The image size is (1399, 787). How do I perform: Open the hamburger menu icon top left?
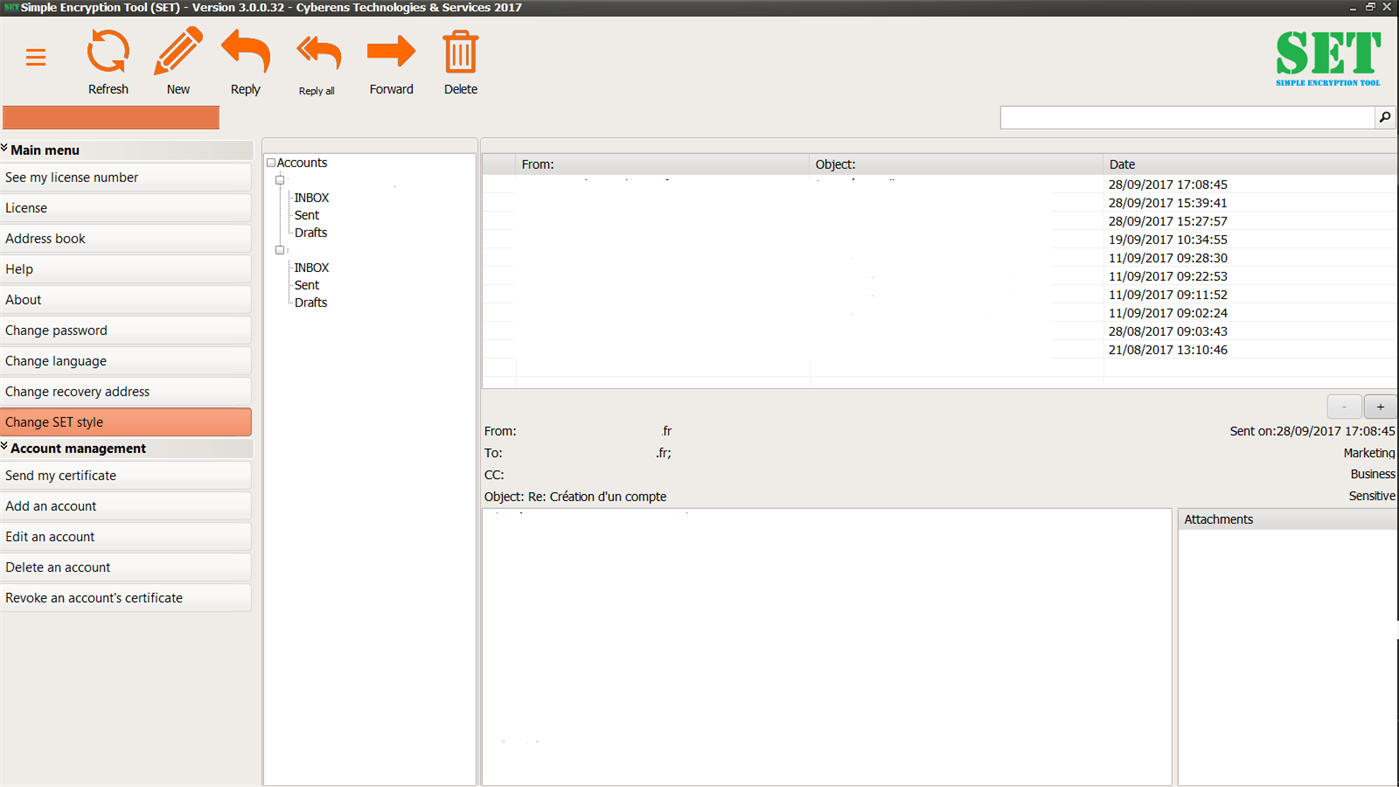[36, 57]
